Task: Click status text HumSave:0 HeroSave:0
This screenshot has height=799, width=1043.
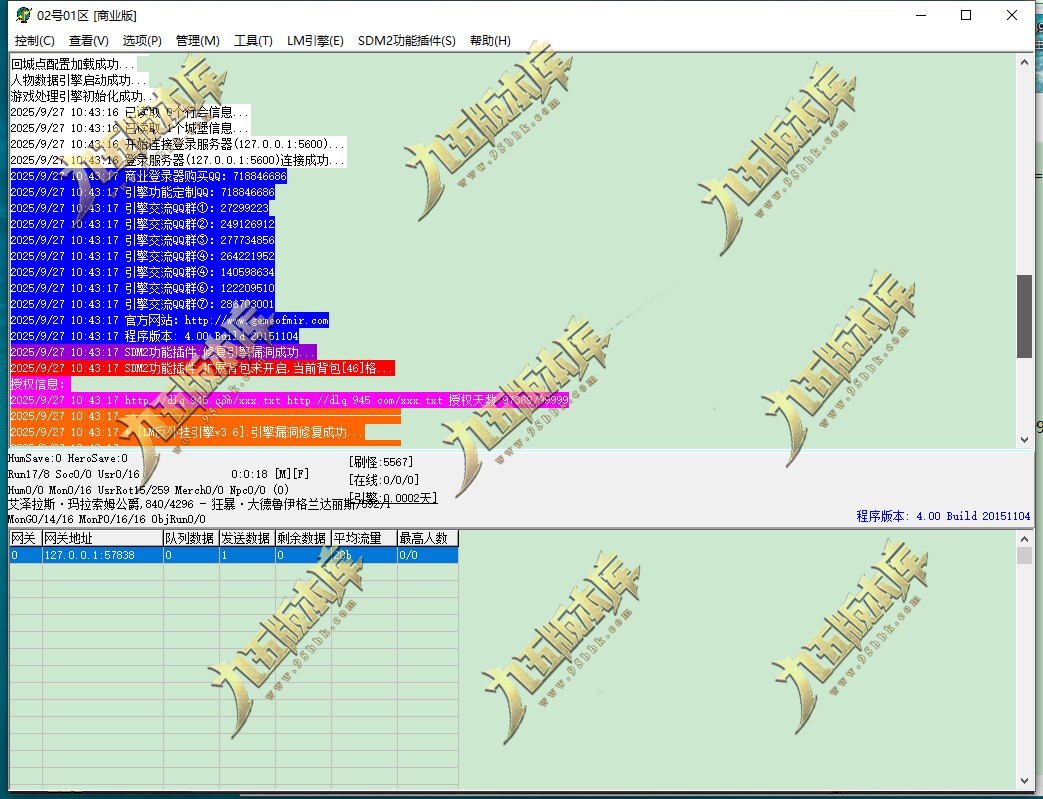Action: 68,458
